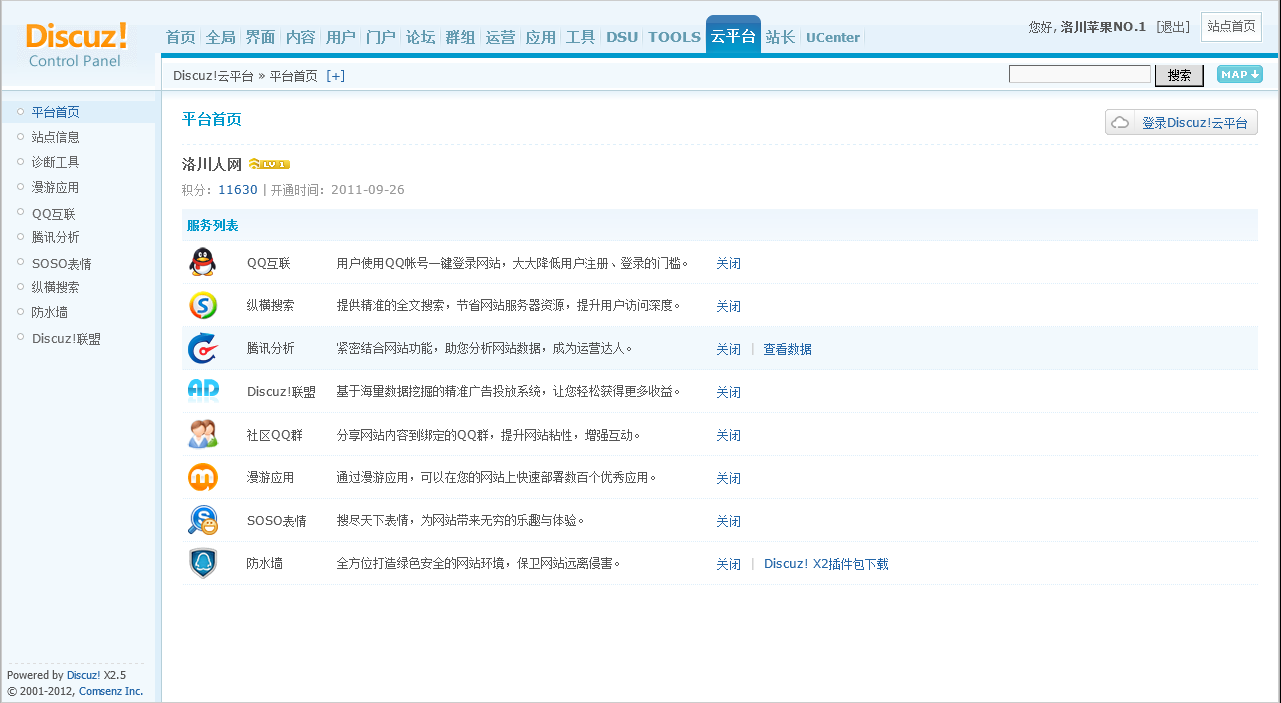The height and width of the screenshot is (703, 1281).
Task: Select QQ互联 in the sidebar
Action: 53,214
